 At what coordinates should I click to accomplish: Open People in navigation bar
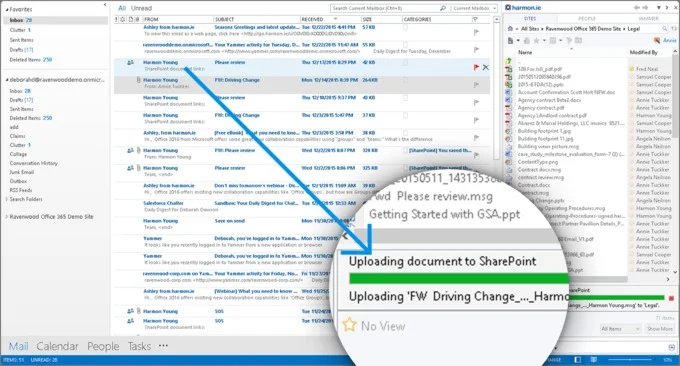pos(103,346)
